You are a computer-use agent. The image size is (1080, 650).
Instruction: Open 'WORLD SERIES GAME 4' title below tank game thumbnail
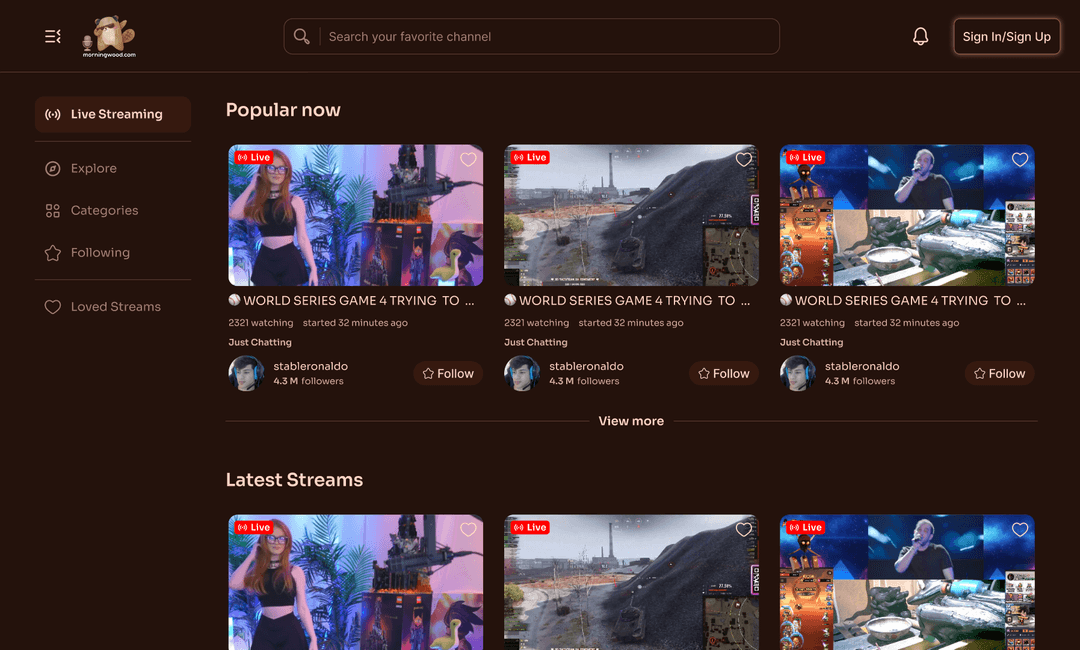pos(627,301)
